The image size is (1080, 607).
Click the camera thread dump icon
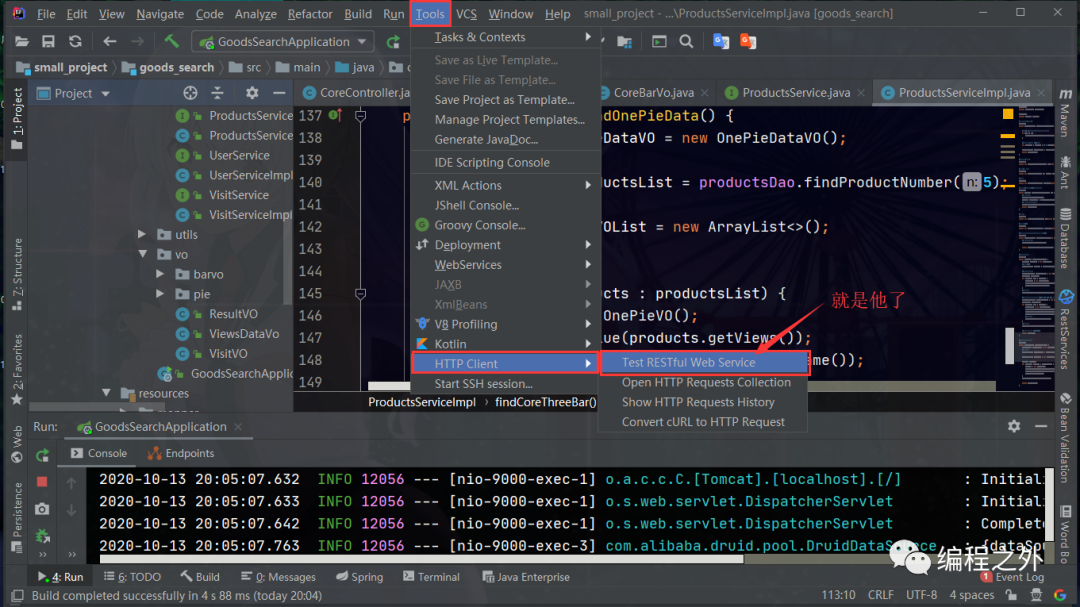click(x=42, y=509)
